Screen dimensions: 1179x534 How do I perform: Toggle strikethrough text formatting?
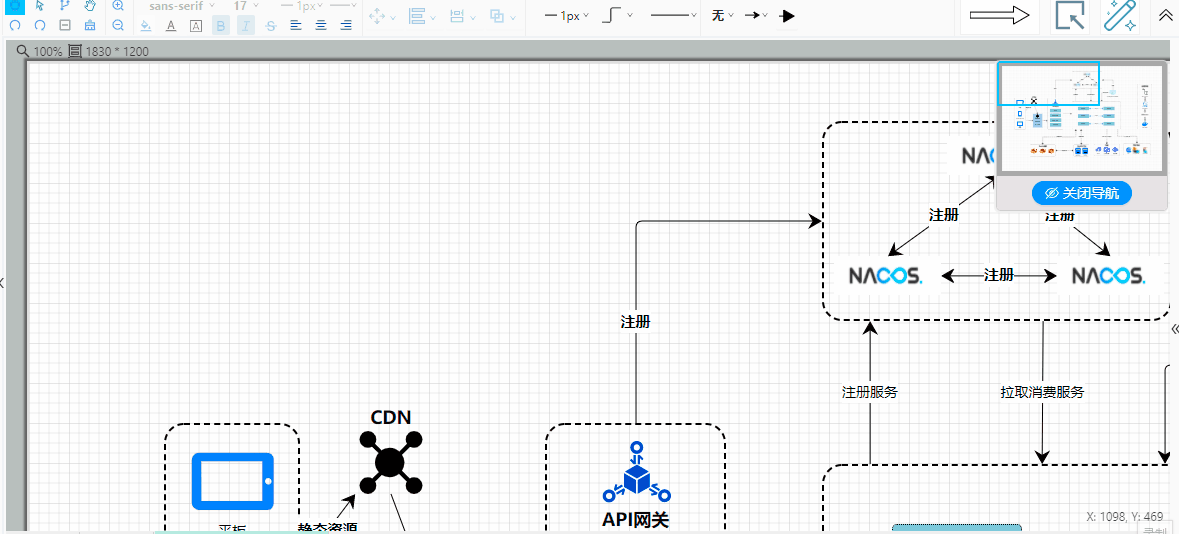point(271,26)
